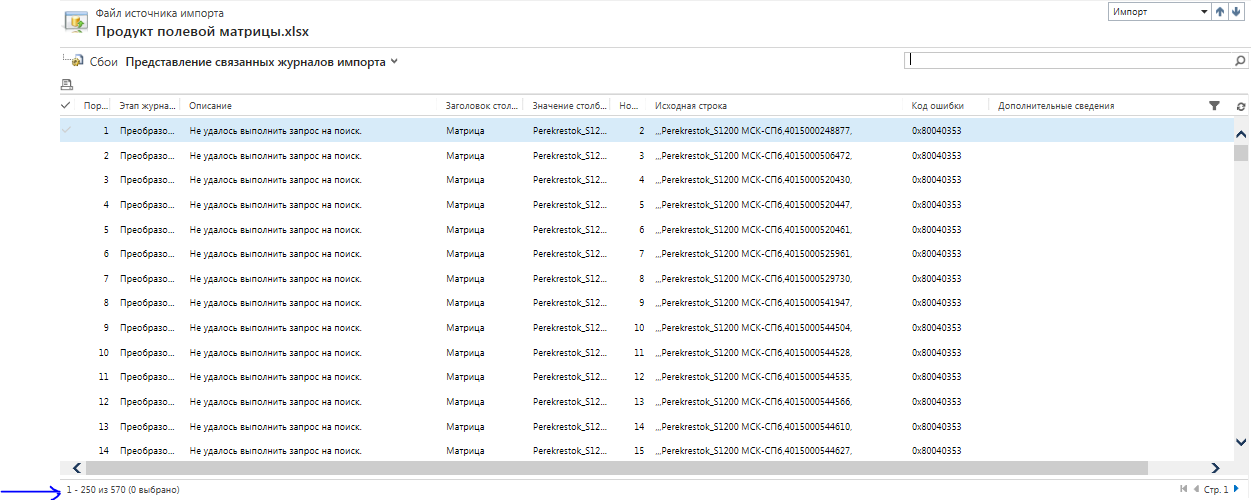
Task: Go to next page of records
Action: pyautogui.click(x=1236, y=489)
